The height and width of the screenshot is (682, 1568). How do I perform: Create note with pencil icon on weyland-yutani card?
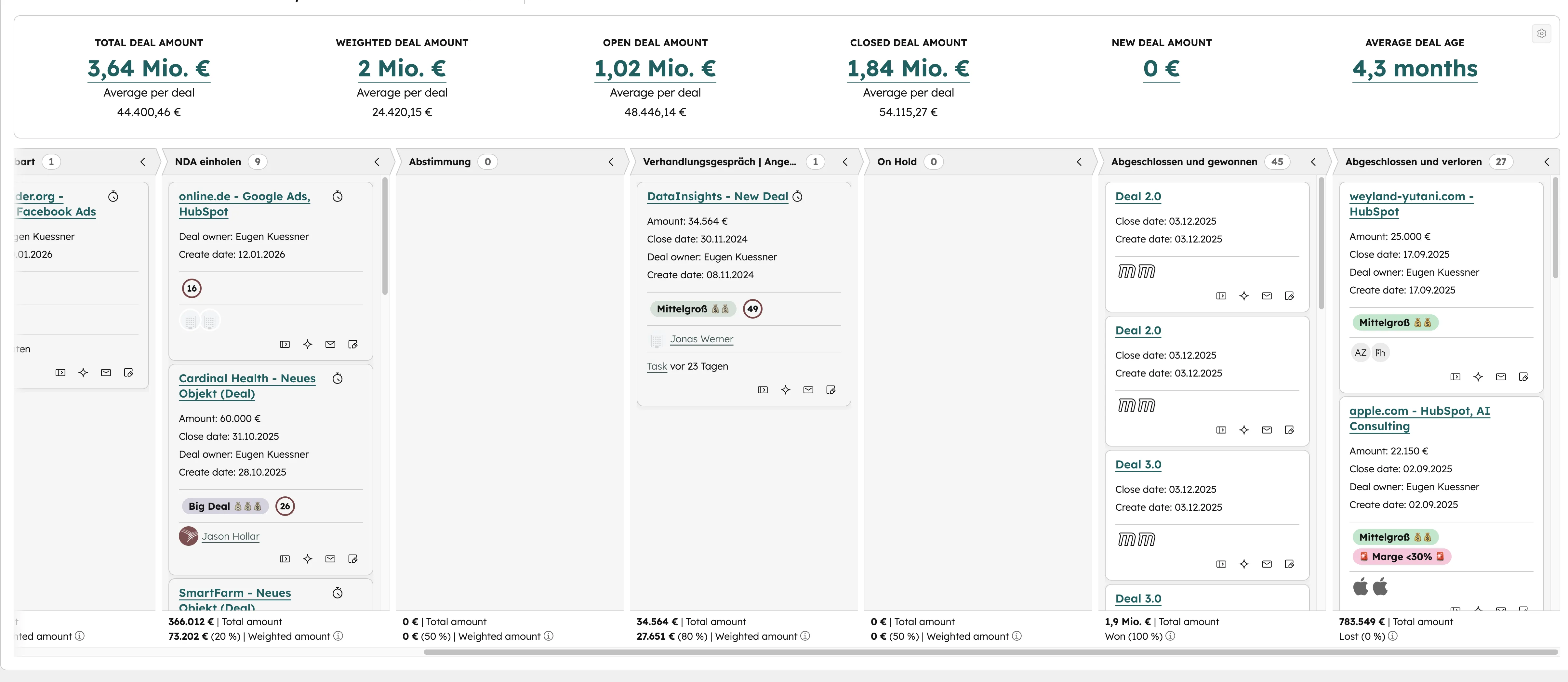[x=1523, y=376]
